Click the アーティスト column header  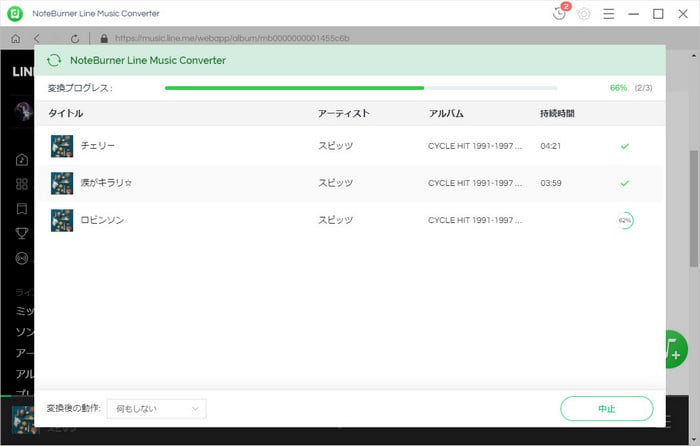(344, 113)
